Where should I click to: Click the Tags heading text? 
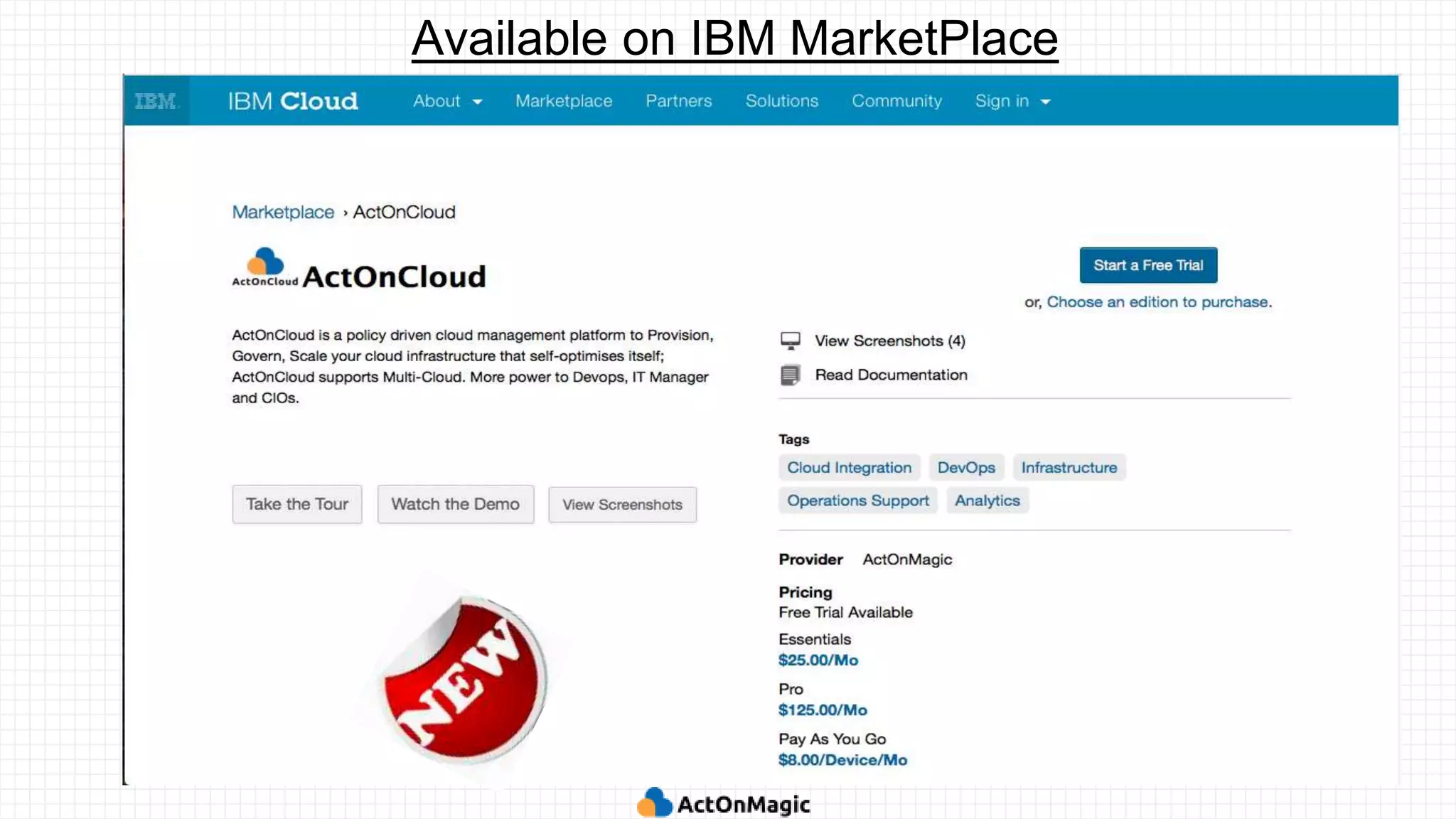(794, 439)
